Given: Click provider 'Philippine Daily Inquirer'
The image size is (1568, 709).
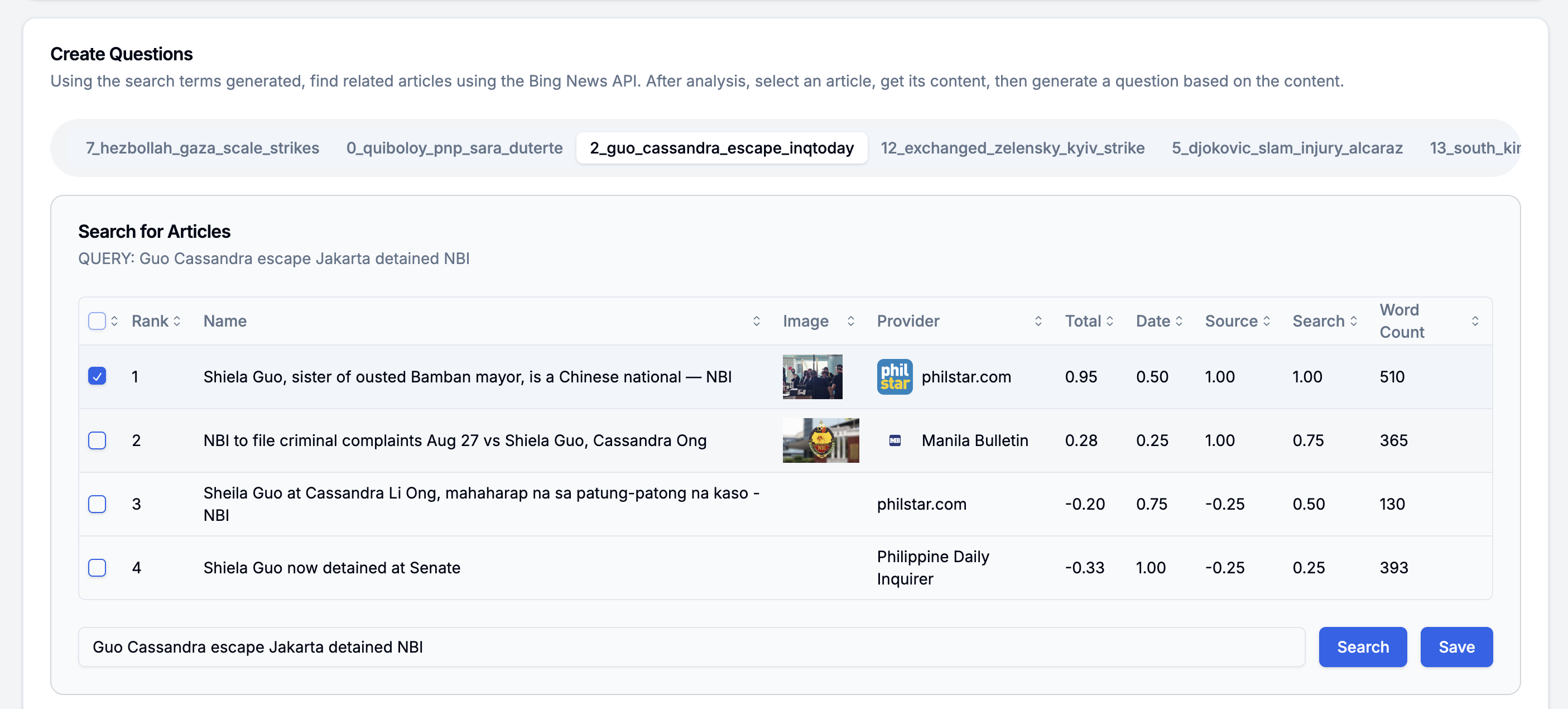Looking at the screenshot, I should 932,568.
